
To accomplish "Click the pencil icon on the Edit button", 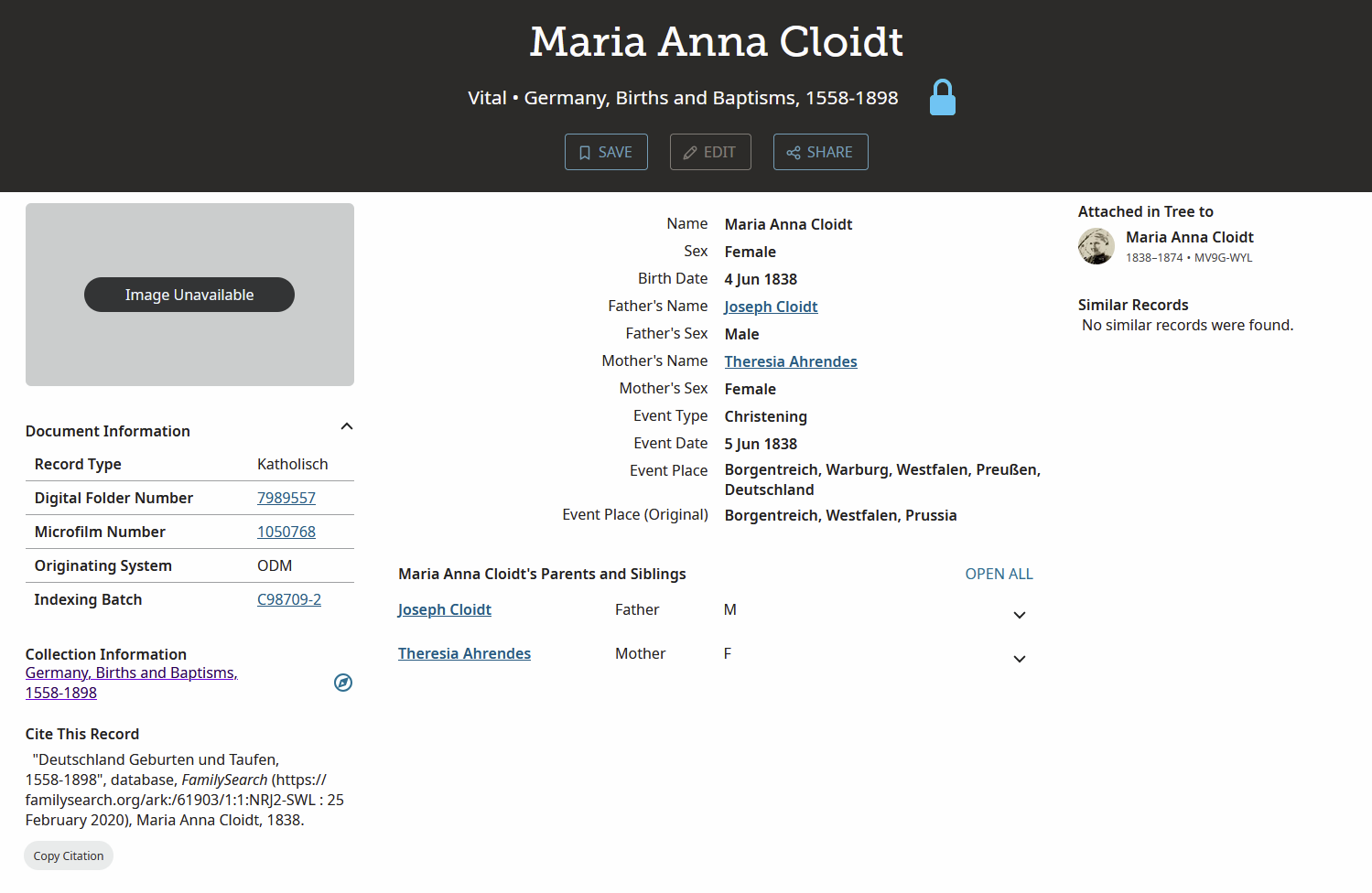I will tap(690, 153).
